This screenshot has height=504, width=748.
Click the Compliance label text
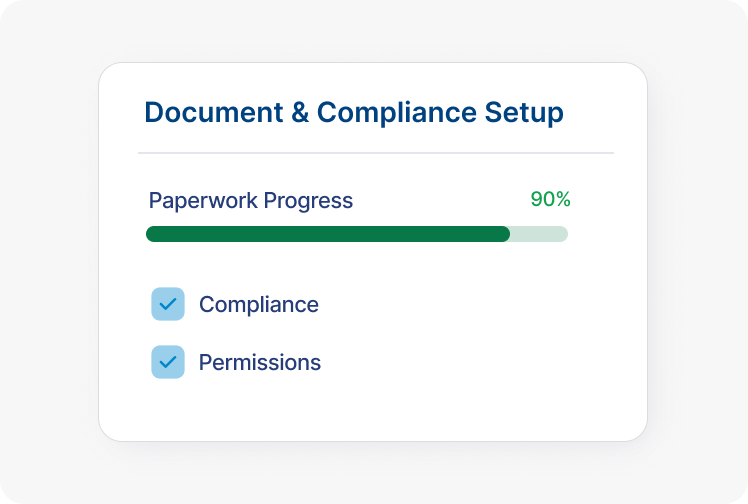(258, 304)
